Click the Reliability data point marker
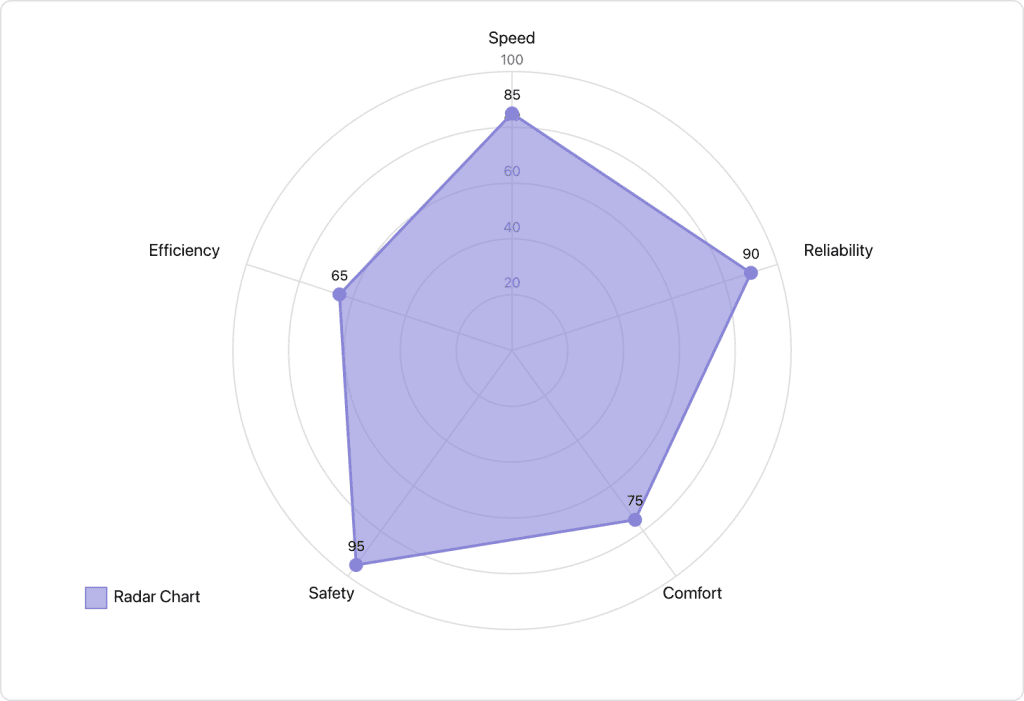This screenshot has height=701, width=1024. coord(751,273)
